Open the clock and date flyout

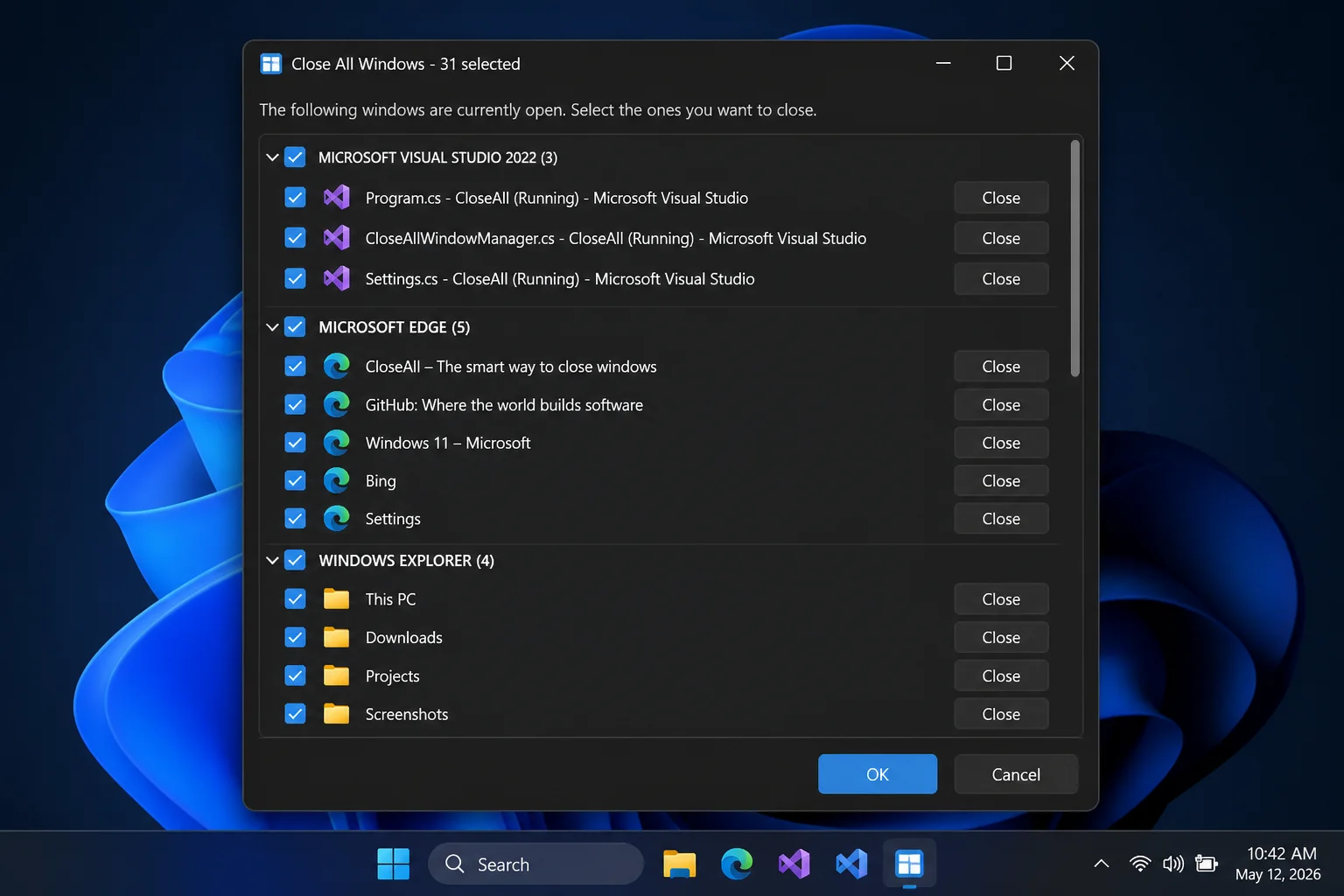(1278, 864)
